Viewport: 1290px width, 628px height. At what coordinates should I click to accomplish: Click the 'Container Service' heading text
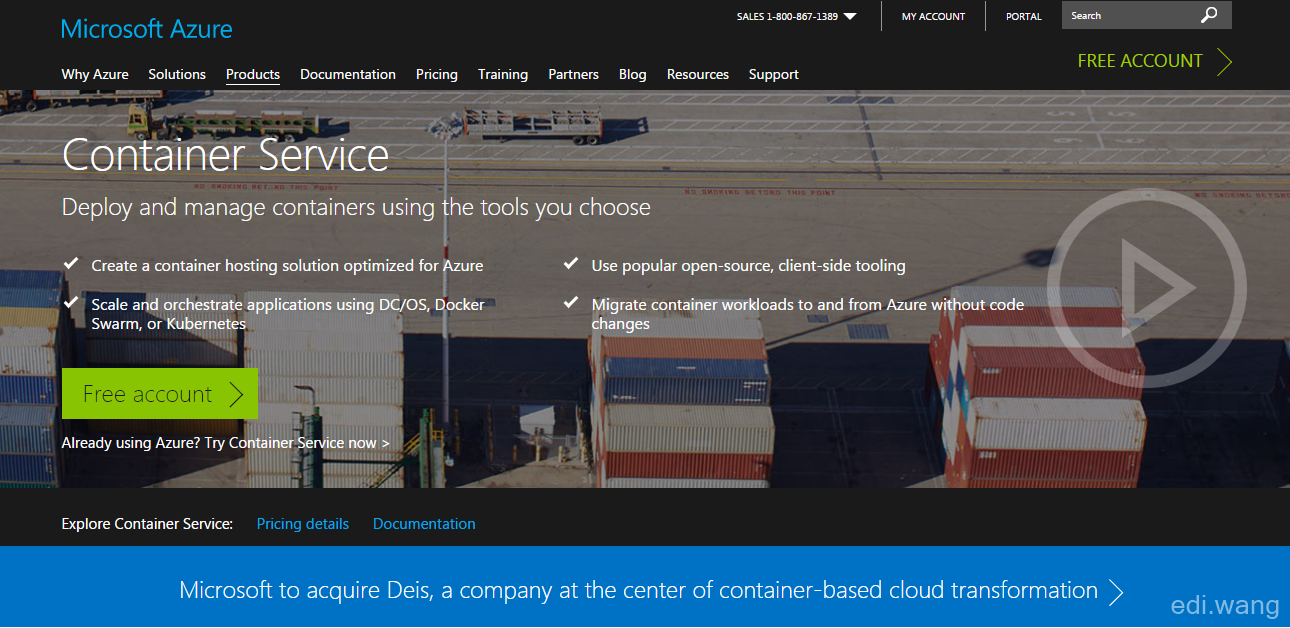225,155
